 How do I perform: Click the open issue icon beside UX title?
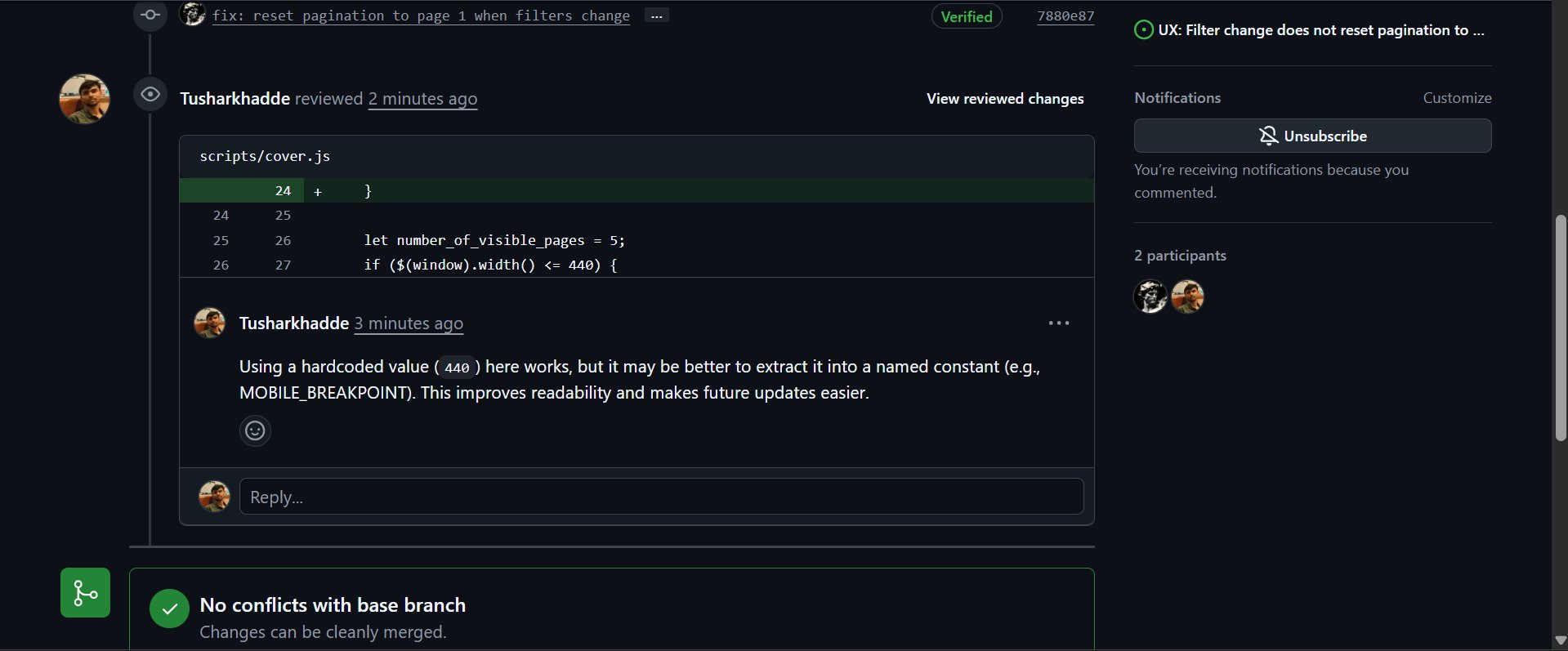tap(1144, 30)
